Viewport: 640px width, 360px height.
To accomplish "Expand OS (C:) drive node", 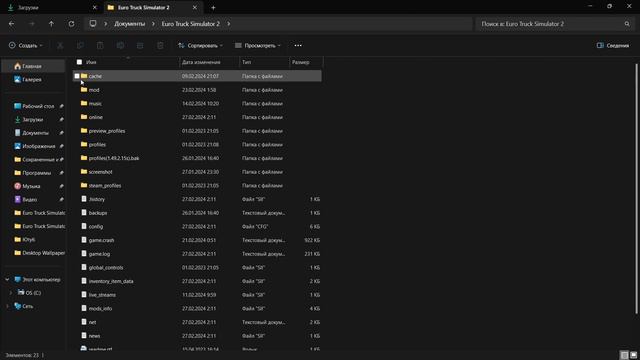I will (11, 293).
